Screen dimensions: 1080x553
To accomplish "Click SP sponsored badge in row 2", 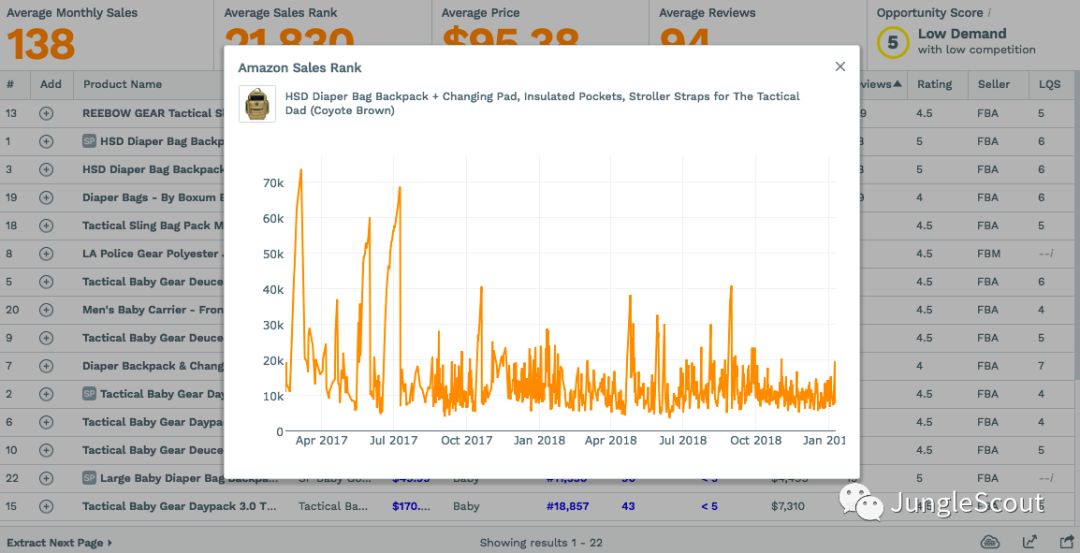I will pyautogui.click(x=89, y=394).
